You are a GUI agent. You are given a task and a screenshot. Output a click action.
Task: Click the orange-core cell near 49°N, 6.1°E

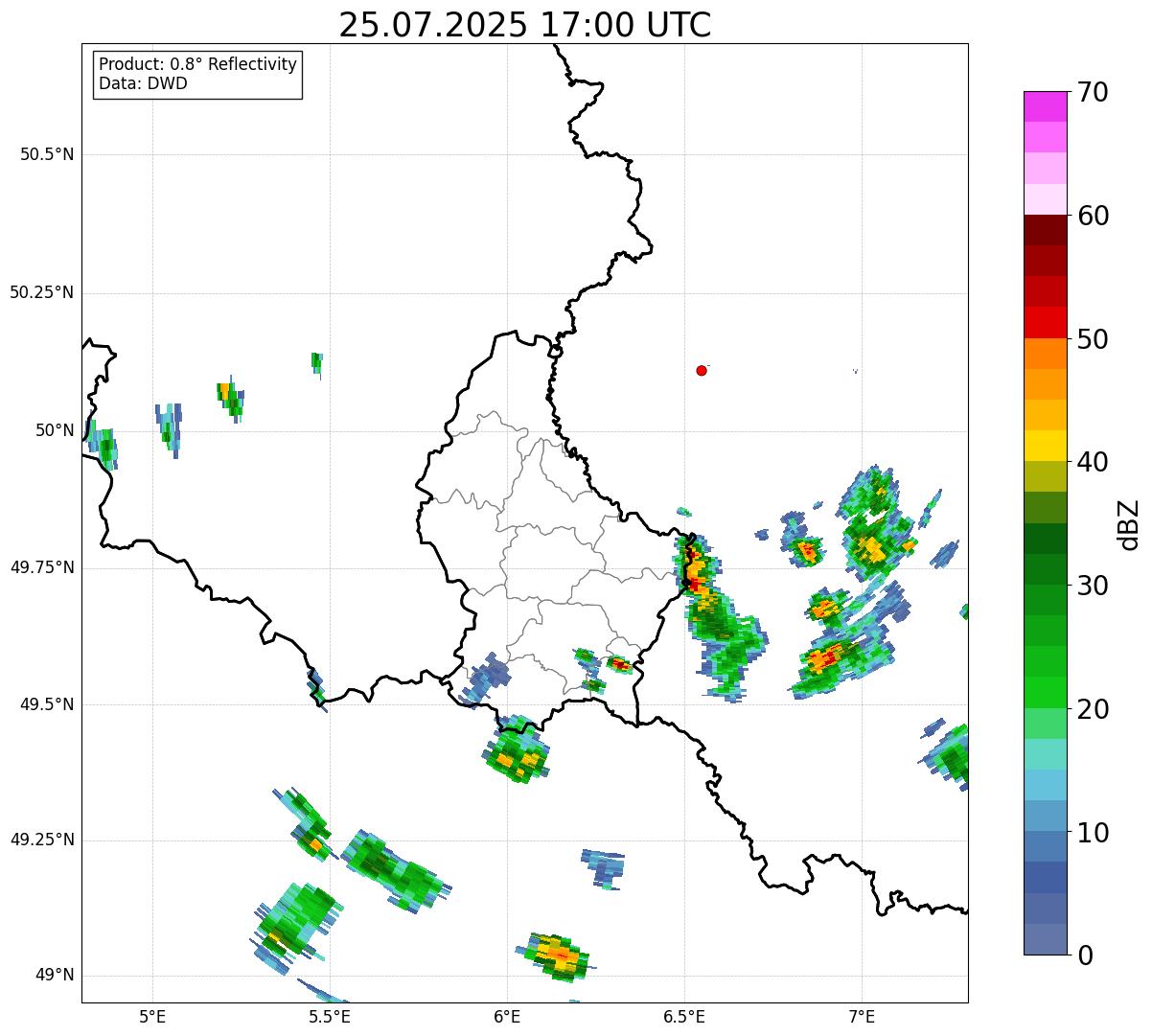(x=556, y=955)
